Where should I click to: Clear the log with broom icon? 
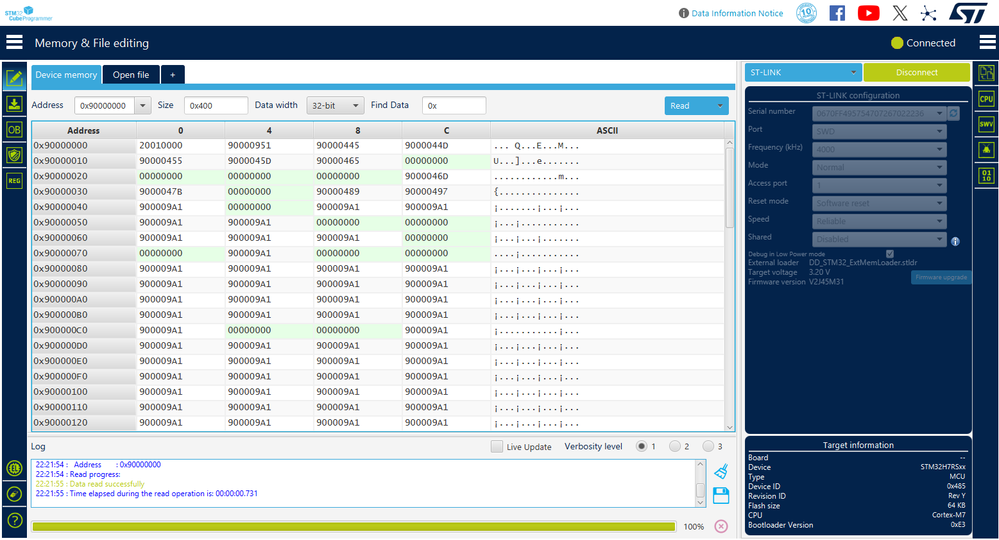pyautogui.click(x=721, y=471)
